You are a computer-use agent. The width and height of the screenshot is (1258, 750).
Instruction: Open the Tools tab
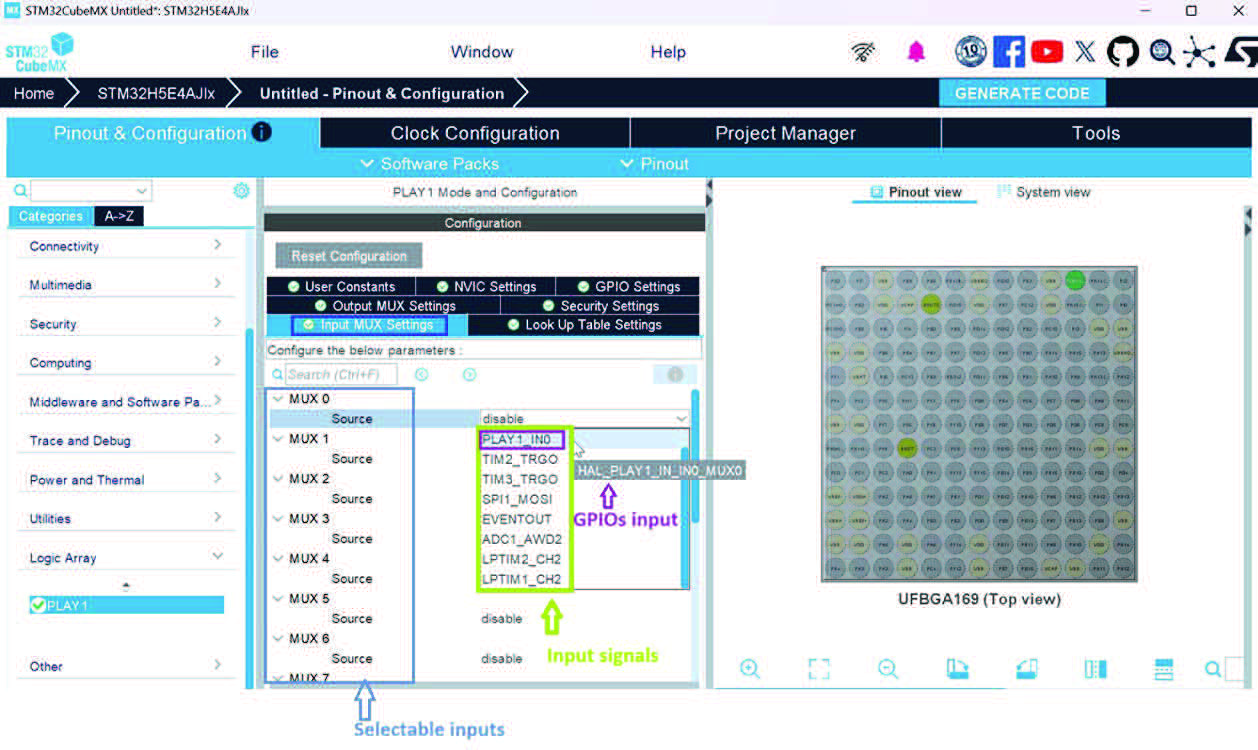coord(1096,133)
